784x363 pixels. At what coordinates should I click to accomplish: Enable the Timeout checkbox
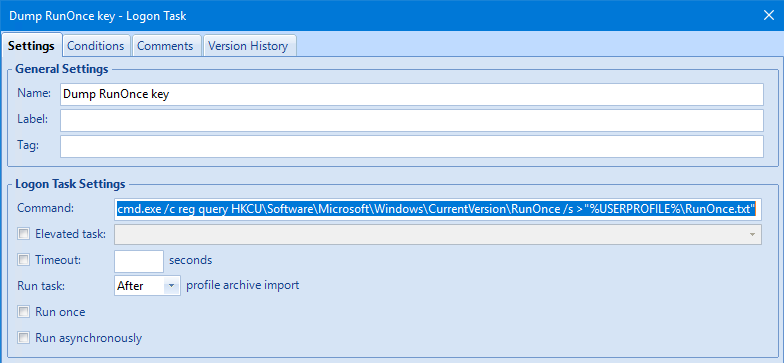tap(24, 260)
